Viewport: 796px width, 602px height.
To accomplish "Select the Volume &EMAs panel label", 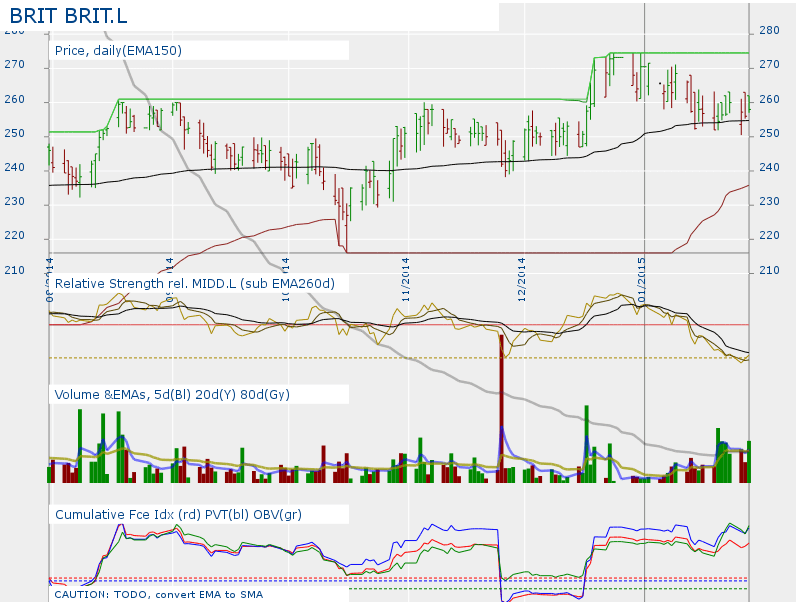I will point(172,394).
